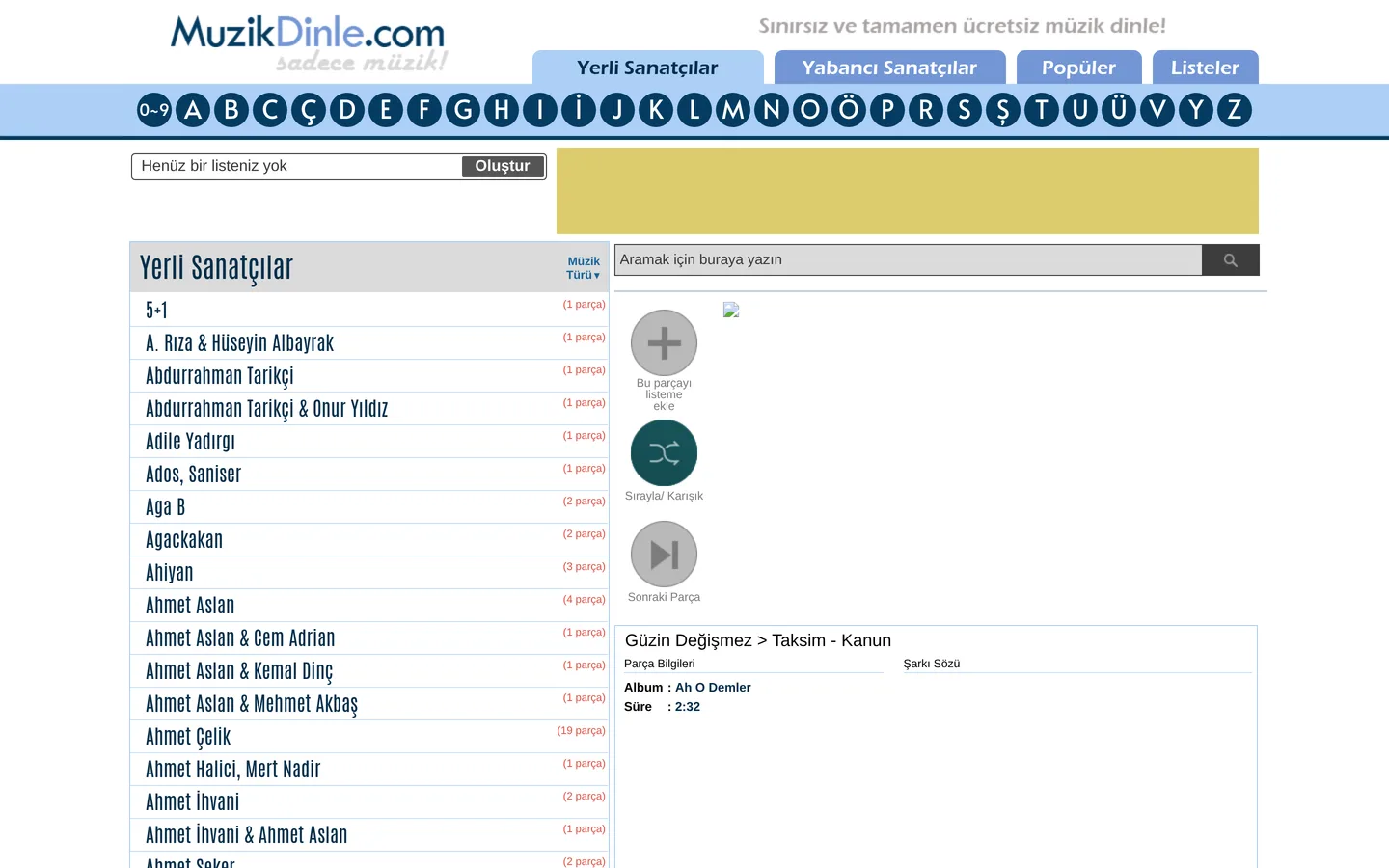
Task: Select the Ahmet Aslan solo row
Action: [x=369, y=606]
